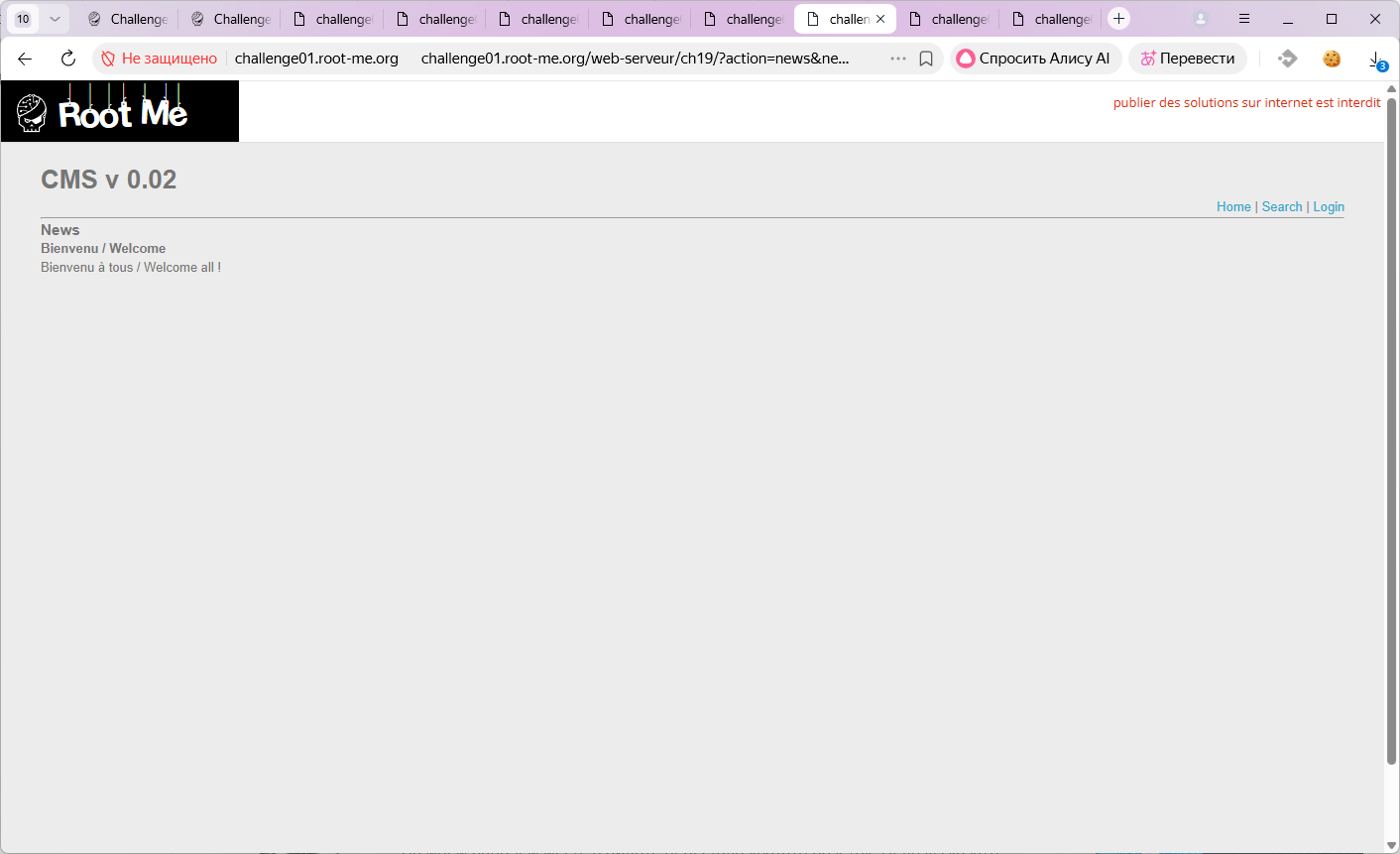Go to the Home link

click(1233, 206)
